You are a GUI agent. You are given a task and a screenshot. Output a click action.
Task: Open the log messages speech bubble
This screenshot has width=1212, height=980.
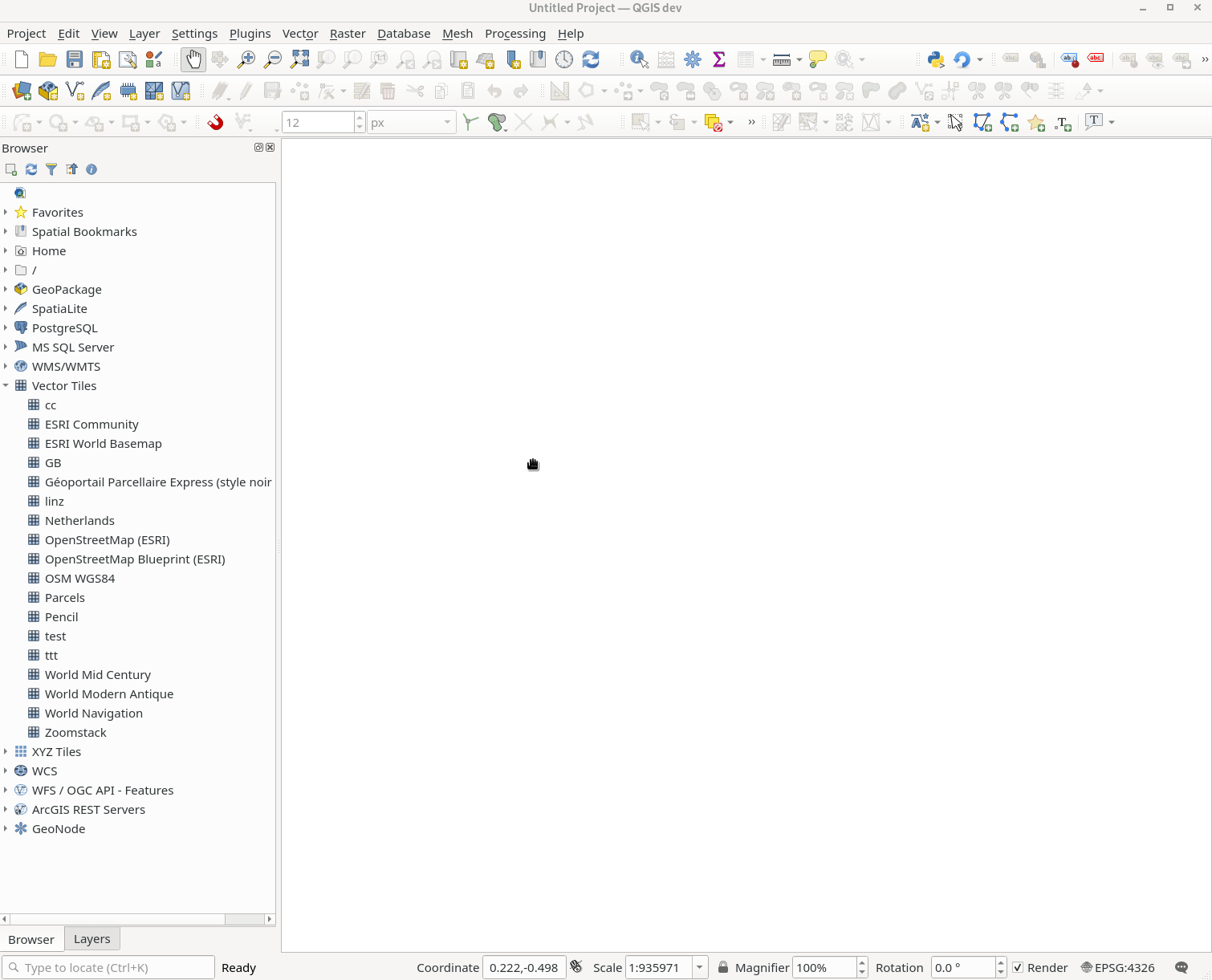[x=1181, y=967]
